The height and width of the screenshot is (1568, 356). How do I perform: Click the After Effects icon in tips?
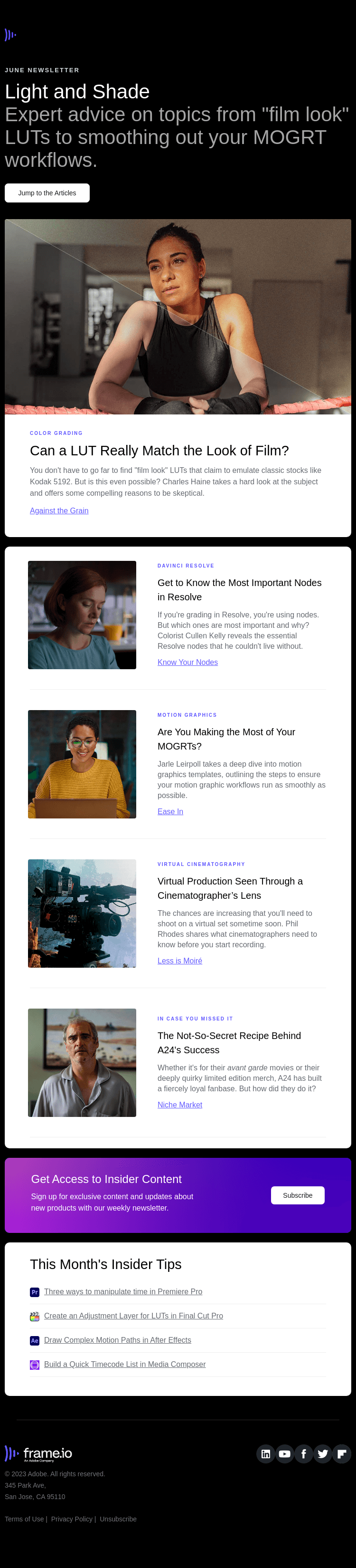pos(35,1340)
